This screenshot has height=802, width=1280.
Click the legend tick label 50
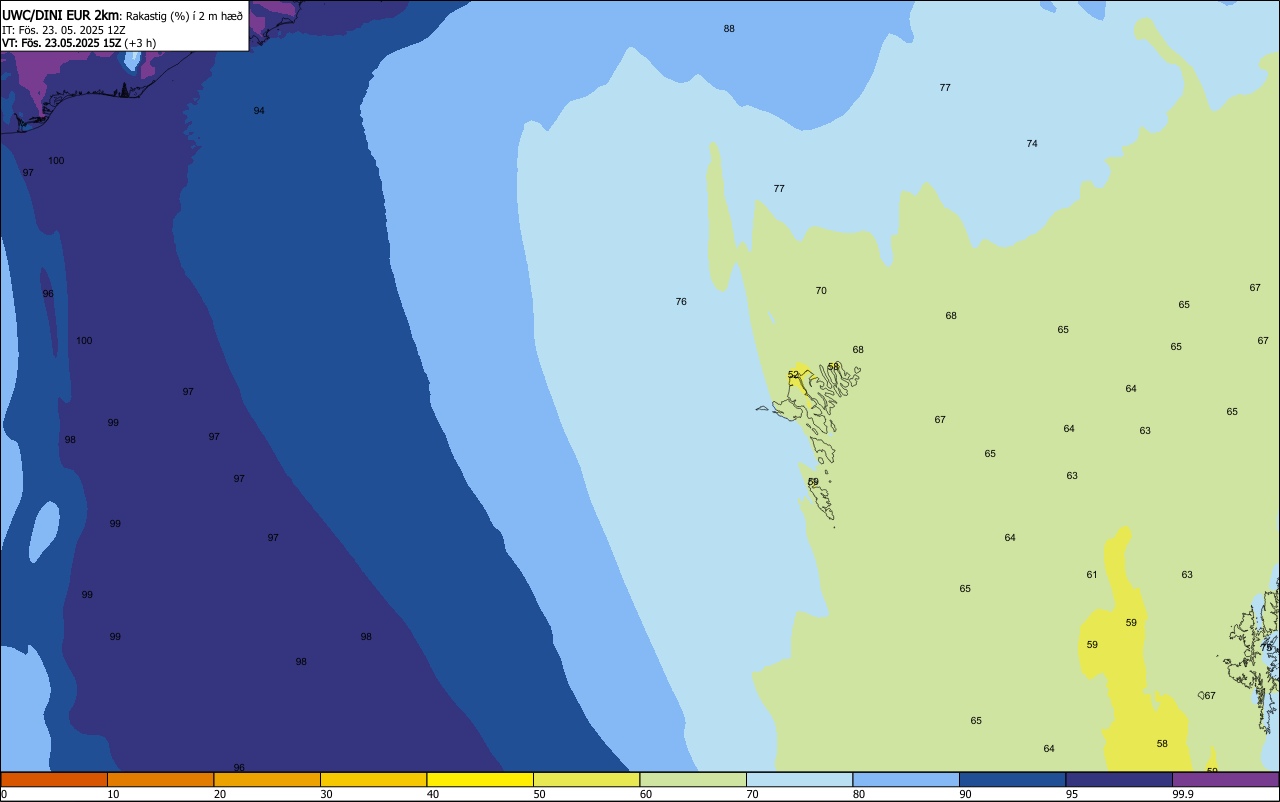tap(539, 794)
